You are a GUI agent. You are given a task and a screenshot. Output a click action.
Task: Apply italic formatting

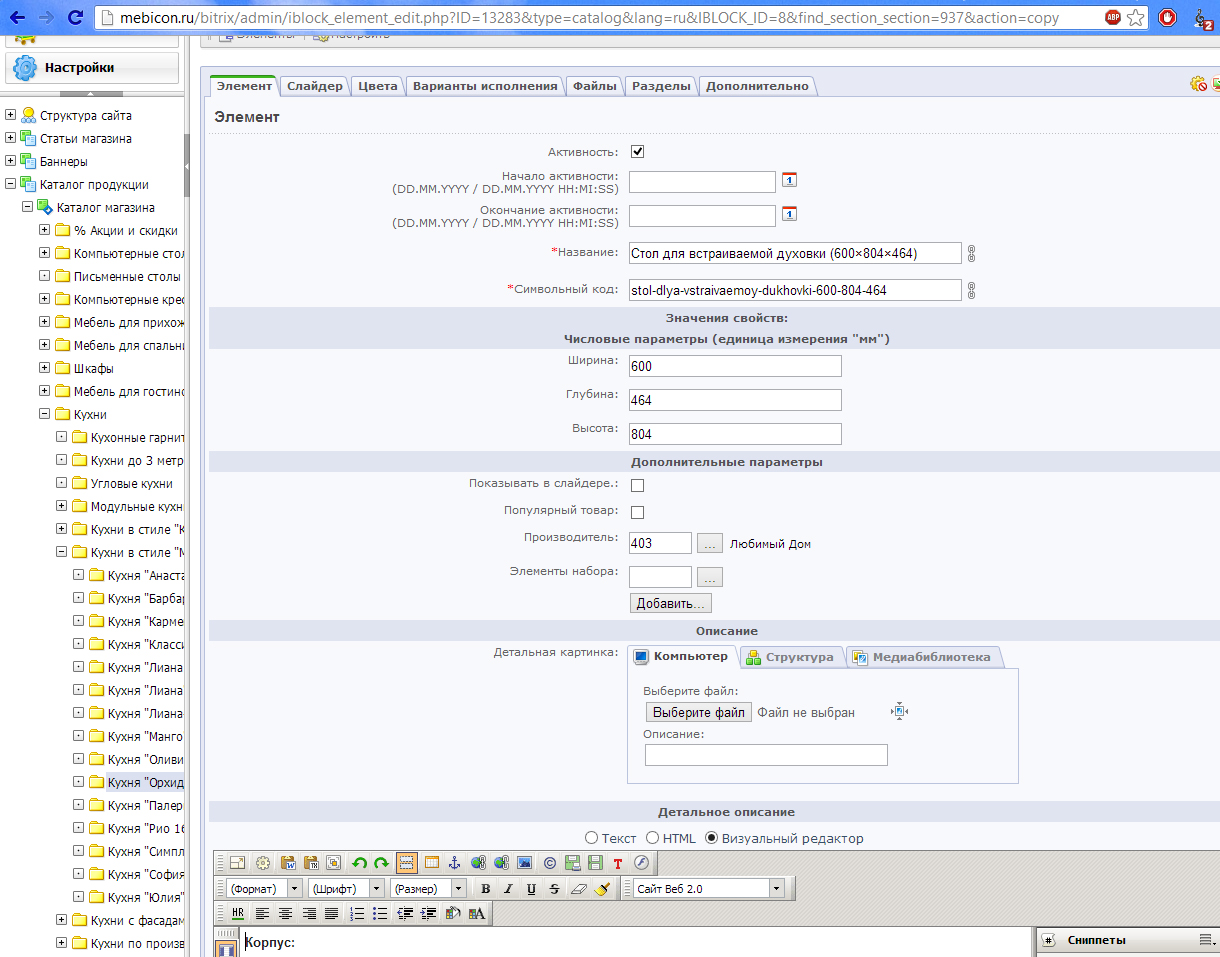pyautogui.click(x=508, y=888)
